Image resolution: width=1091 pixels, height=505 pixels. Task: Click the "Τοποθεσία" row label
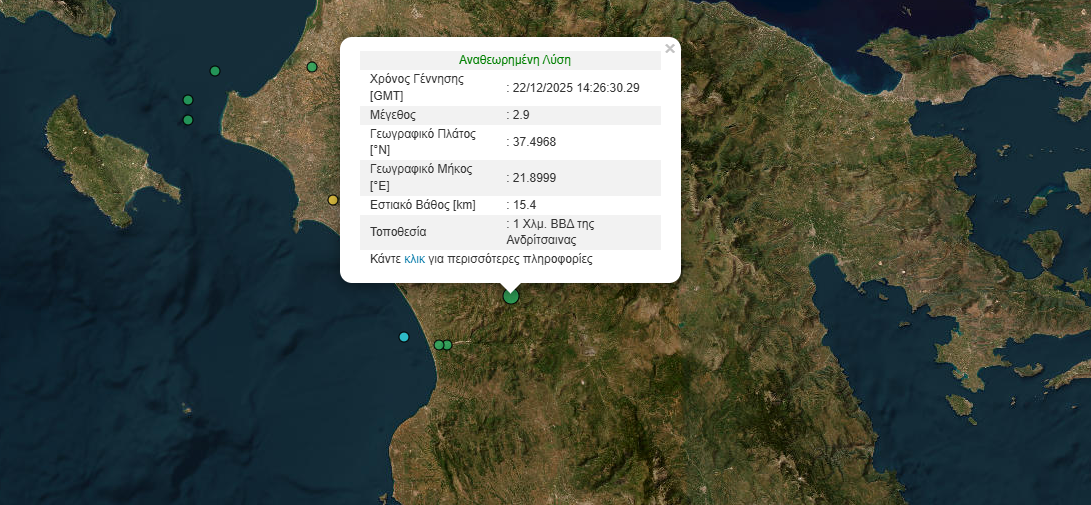click(398, 232)
